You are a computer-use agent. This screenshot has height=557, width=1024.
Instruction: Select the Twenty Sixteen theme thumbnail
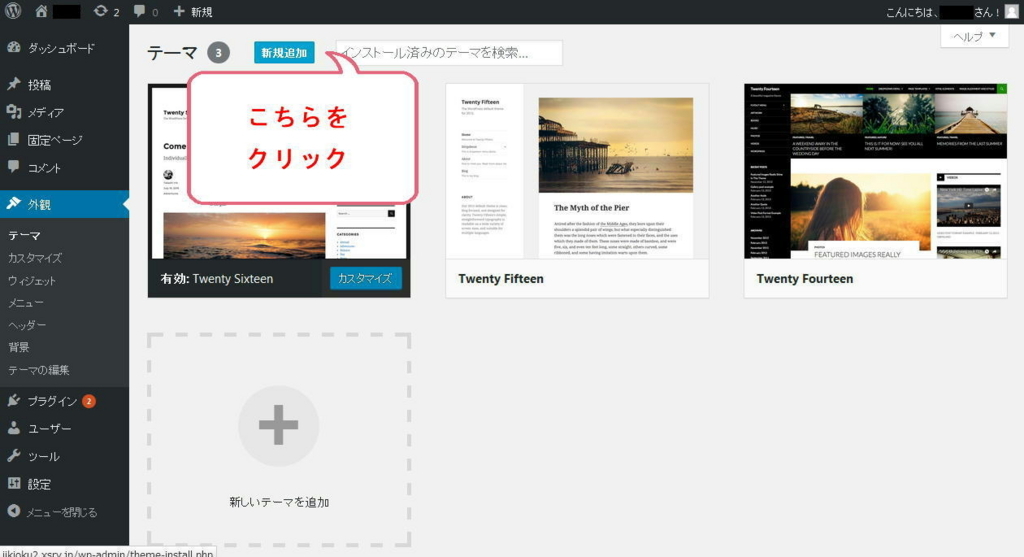[x=279, y=172]
